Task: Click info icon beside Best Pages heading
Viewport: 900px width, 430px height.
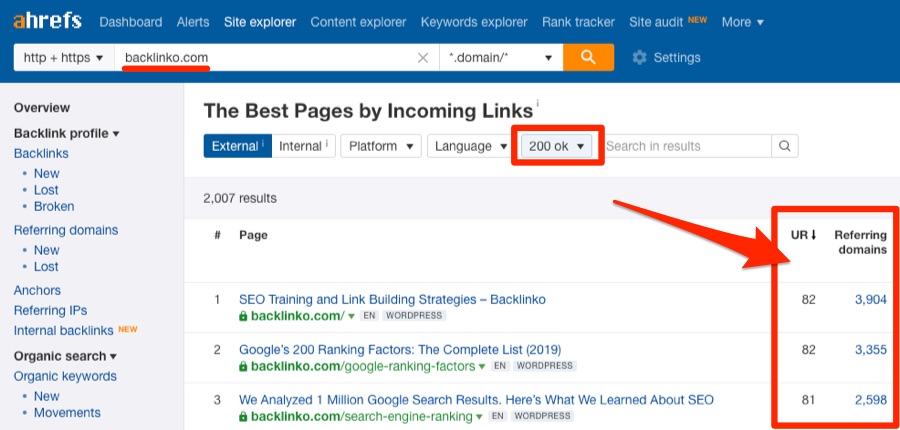Action: click(x=537, y=103)
